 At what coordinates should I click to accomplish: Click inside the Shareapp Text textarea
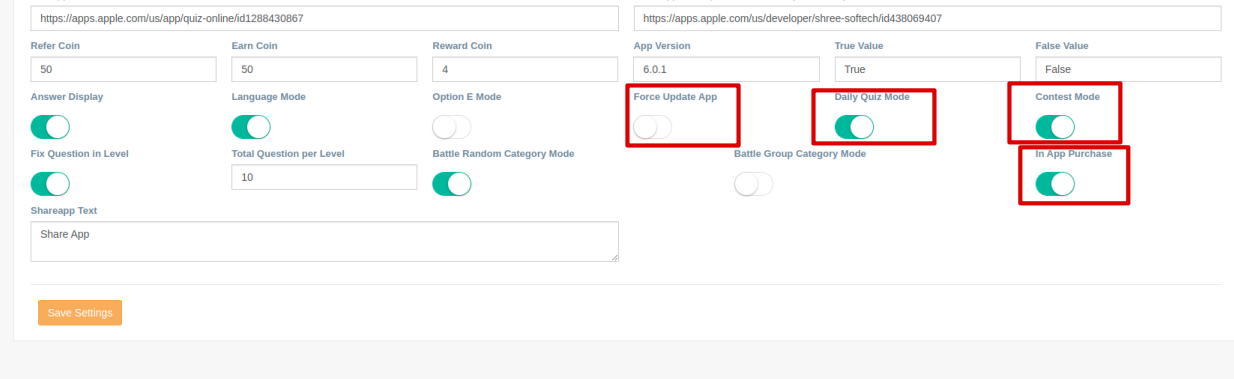coord(325,242)
